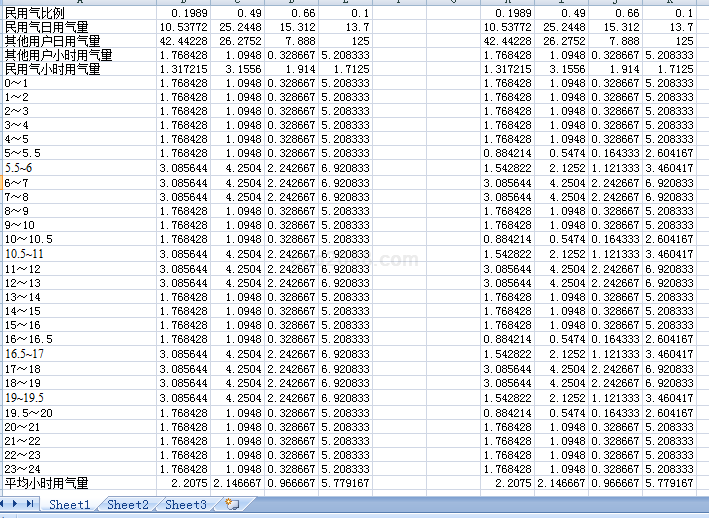
Task: Switch to the Sheet1 tab
Action: [70, 505]
